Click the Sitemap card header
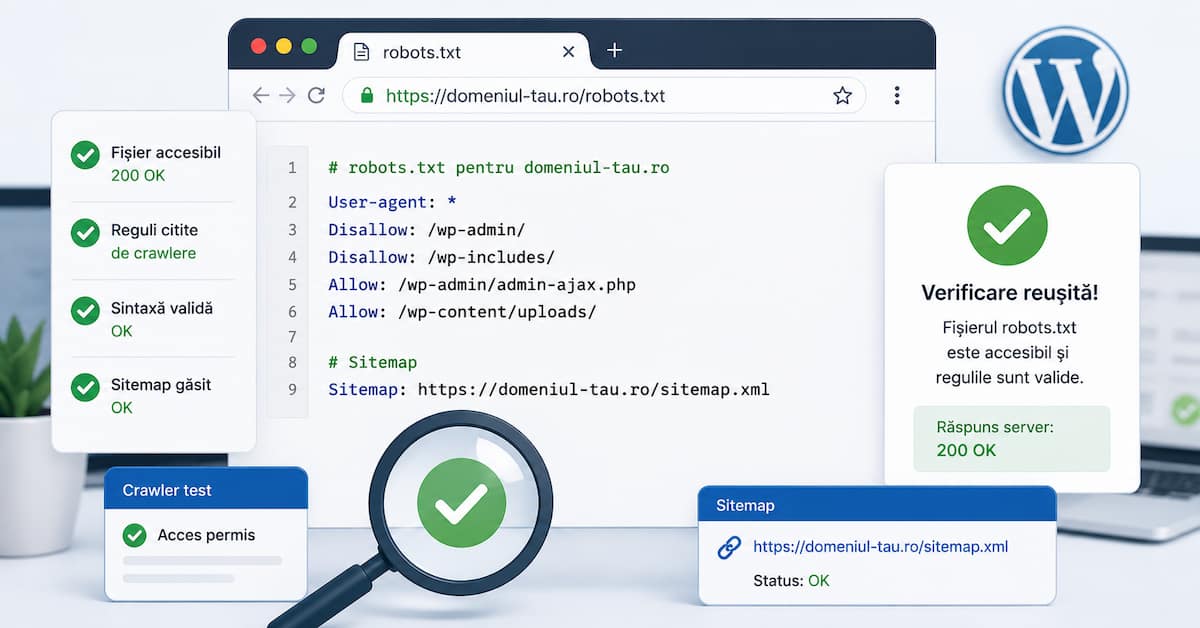The image size is (1200, 628). tap(877, 505)
